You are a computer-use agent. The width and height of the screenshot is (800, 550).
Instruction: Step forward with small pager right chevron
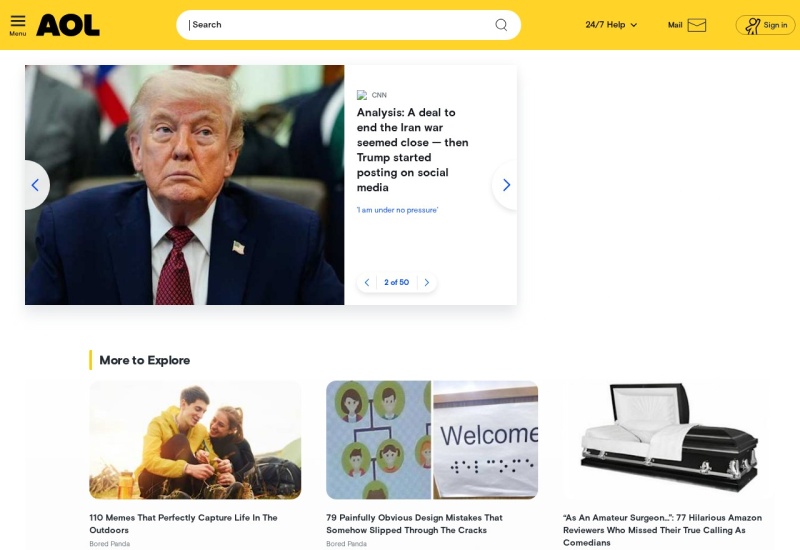pyautogui.click(x=427, y=282)
